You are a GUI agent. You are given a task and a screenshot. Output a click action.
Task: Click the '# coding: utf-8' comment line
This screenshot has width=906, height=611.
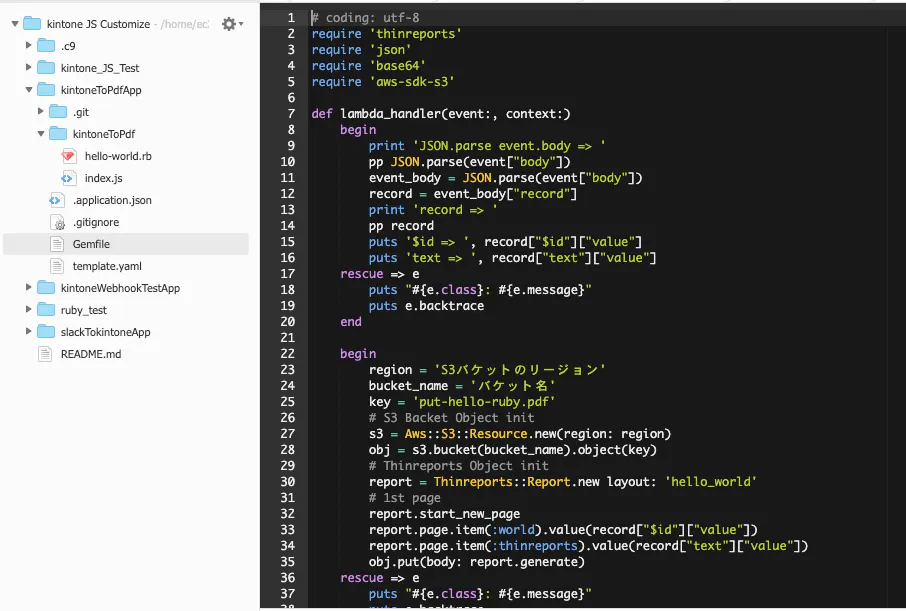(x=366, y=18)
